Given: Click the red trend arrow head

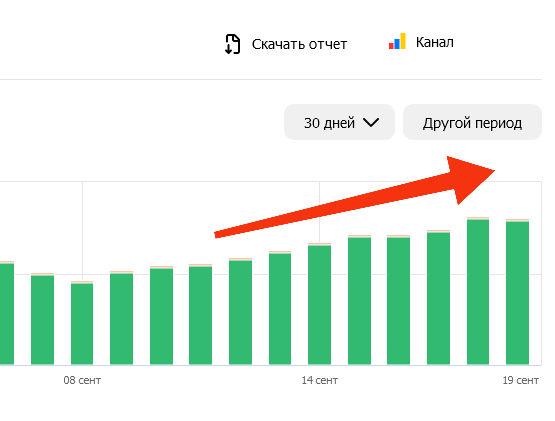Looking at the screenshot, I should click(x=469, y=179).
